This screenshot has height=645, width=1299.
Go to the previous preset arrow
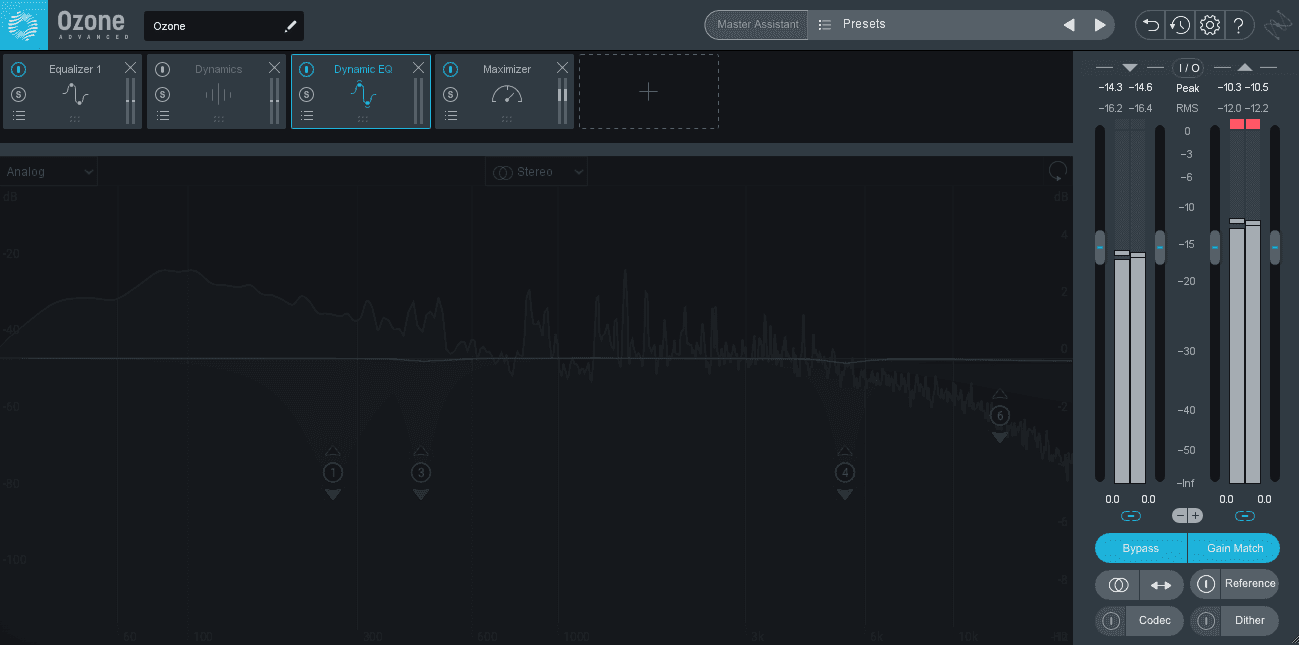1069,25
